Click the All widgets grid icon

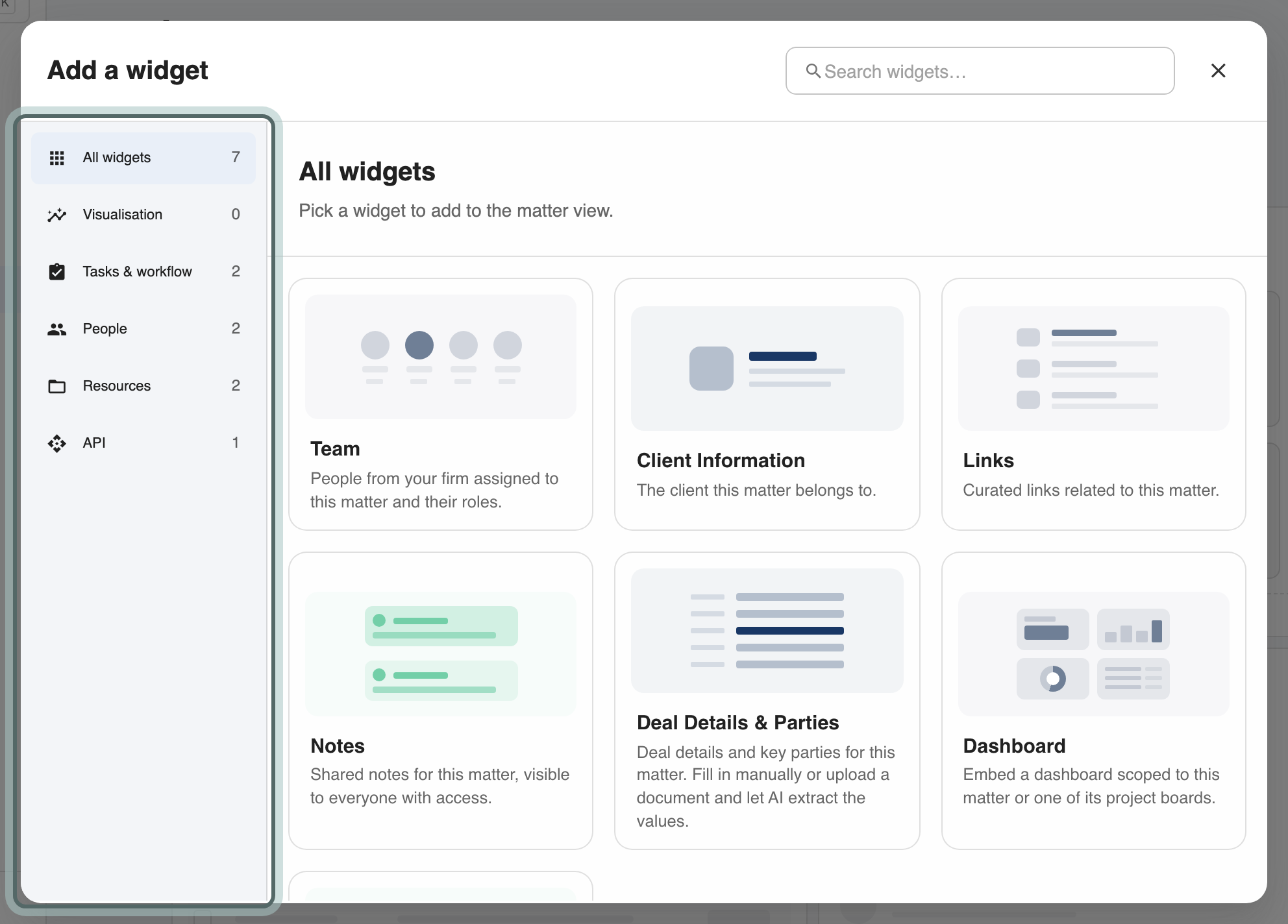(57, 158)
